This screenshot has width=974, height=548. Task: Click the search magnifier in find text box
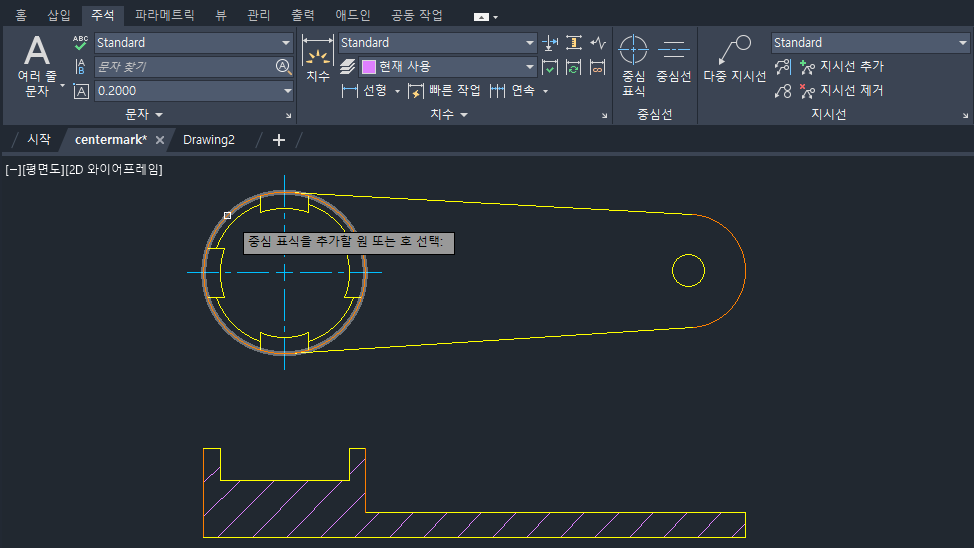click(x=283, y=66)
